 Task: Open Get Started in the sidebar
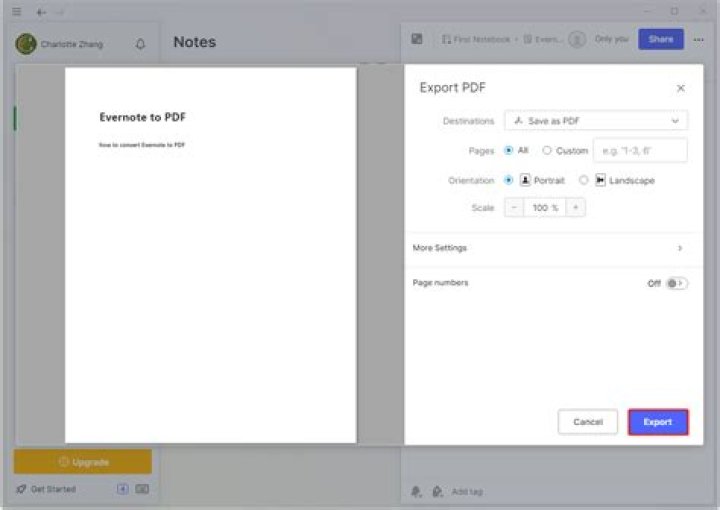46,489
